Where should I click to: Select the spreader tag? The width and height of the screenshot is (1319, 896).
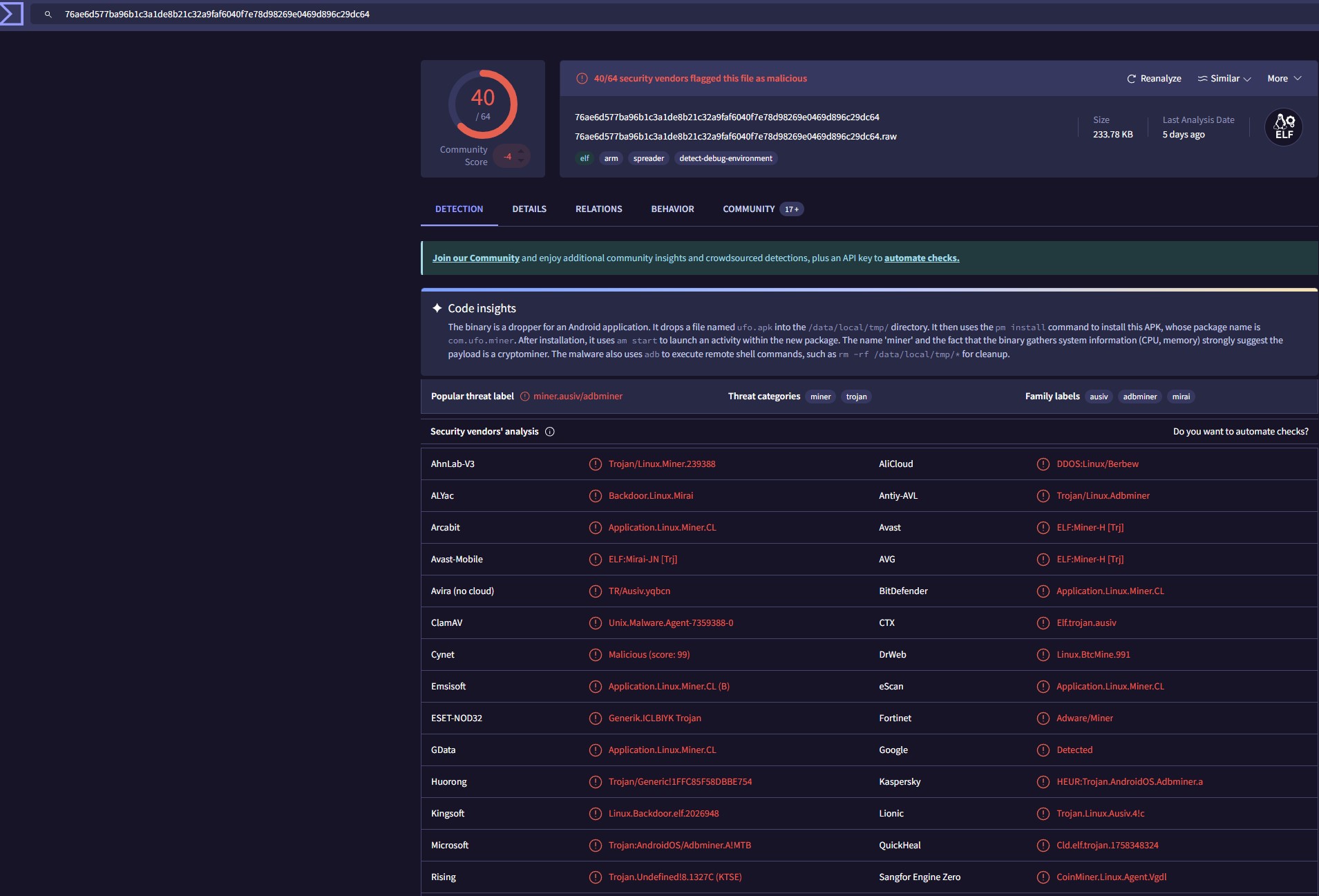(648, 159)
